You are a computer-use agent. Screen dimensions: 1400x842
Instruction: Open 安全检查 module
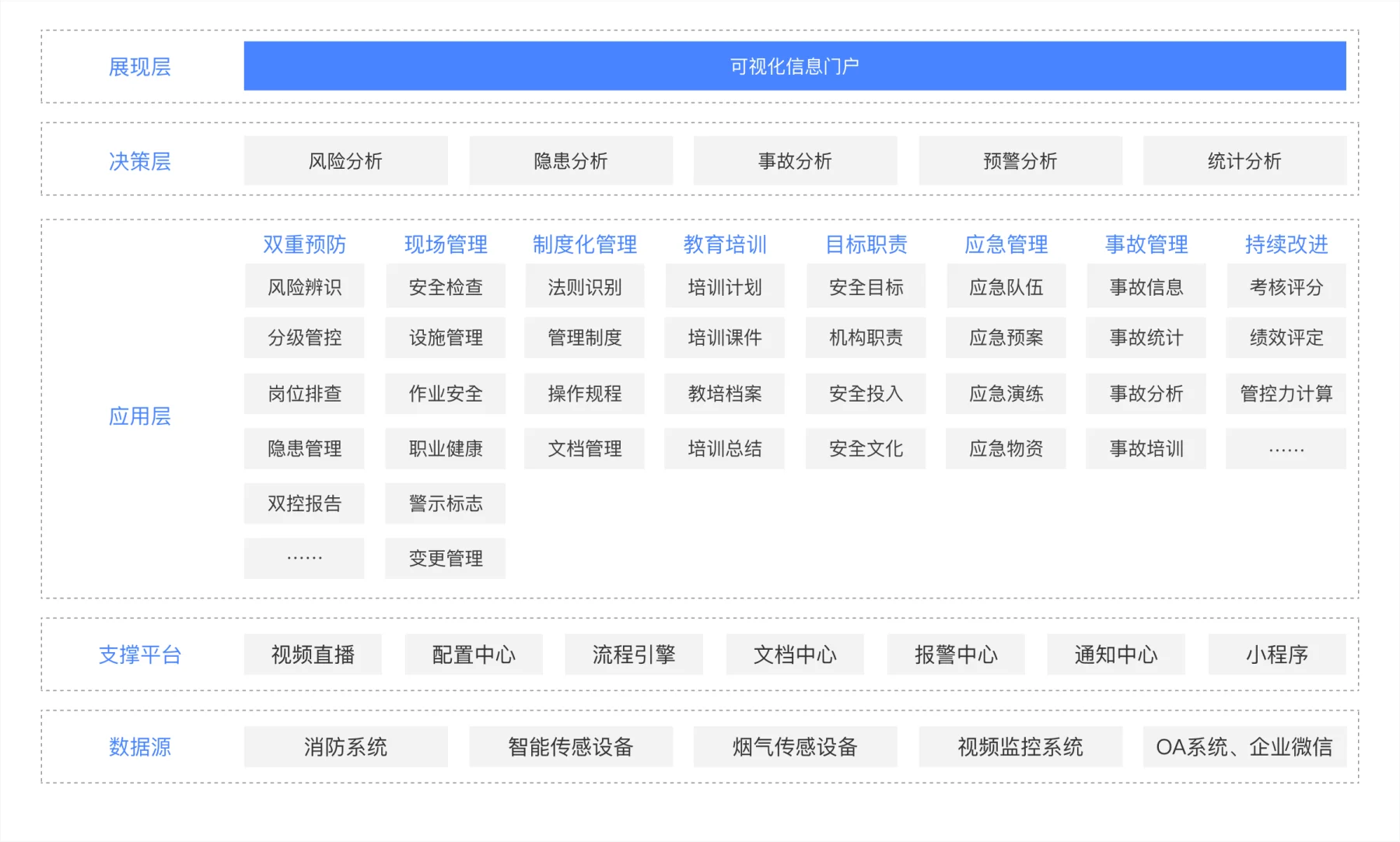pyautogui.click(x=446, y=287)
